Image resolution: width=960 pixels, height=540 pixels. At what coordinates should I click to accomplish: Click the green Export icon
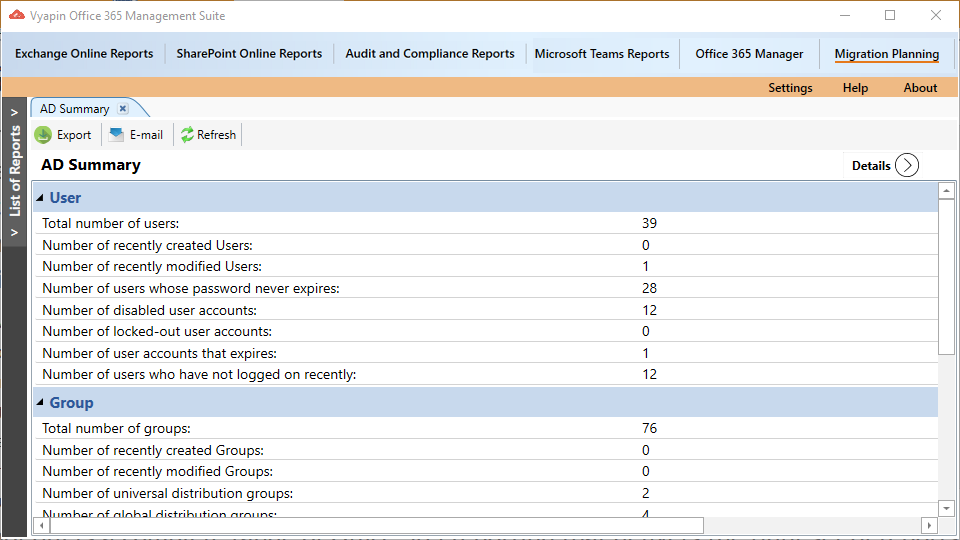[x=43, y=135]
